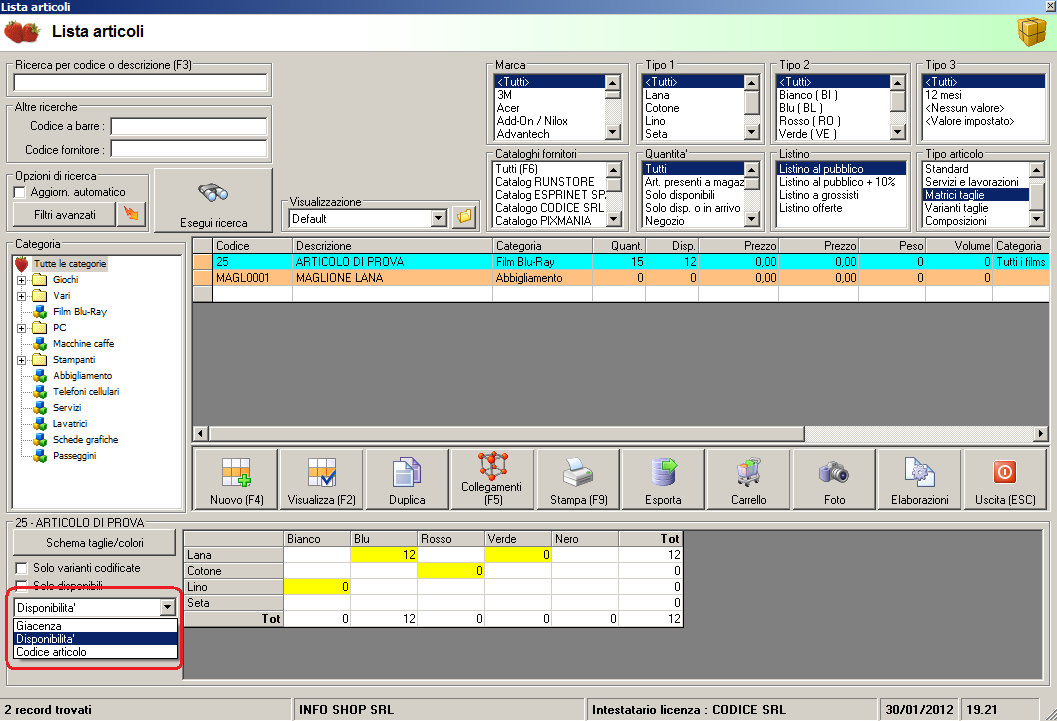
Task: Click the Foto camera button
Action: (x=834, y=480)
